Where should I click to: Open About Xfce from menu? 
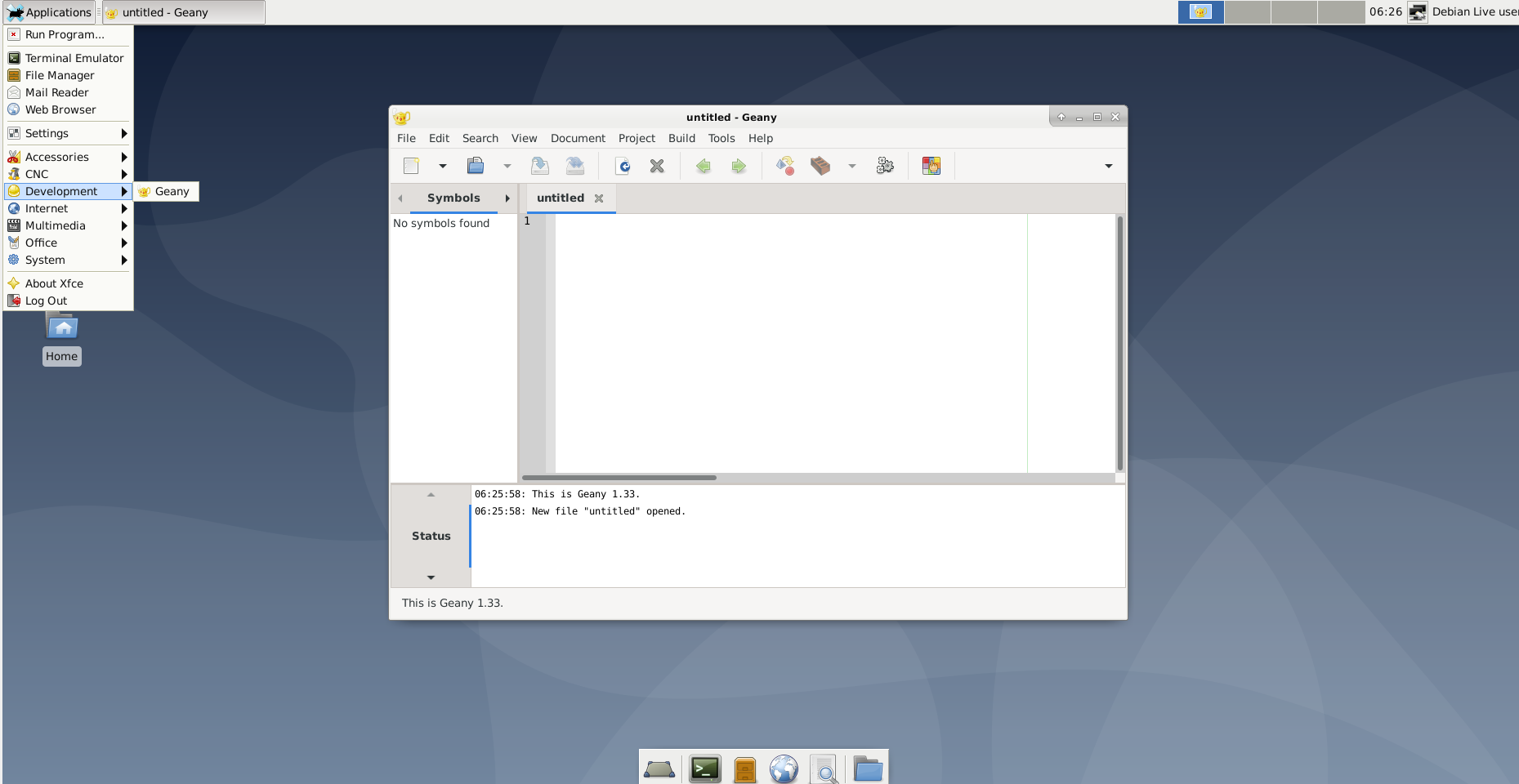[69, 283]
